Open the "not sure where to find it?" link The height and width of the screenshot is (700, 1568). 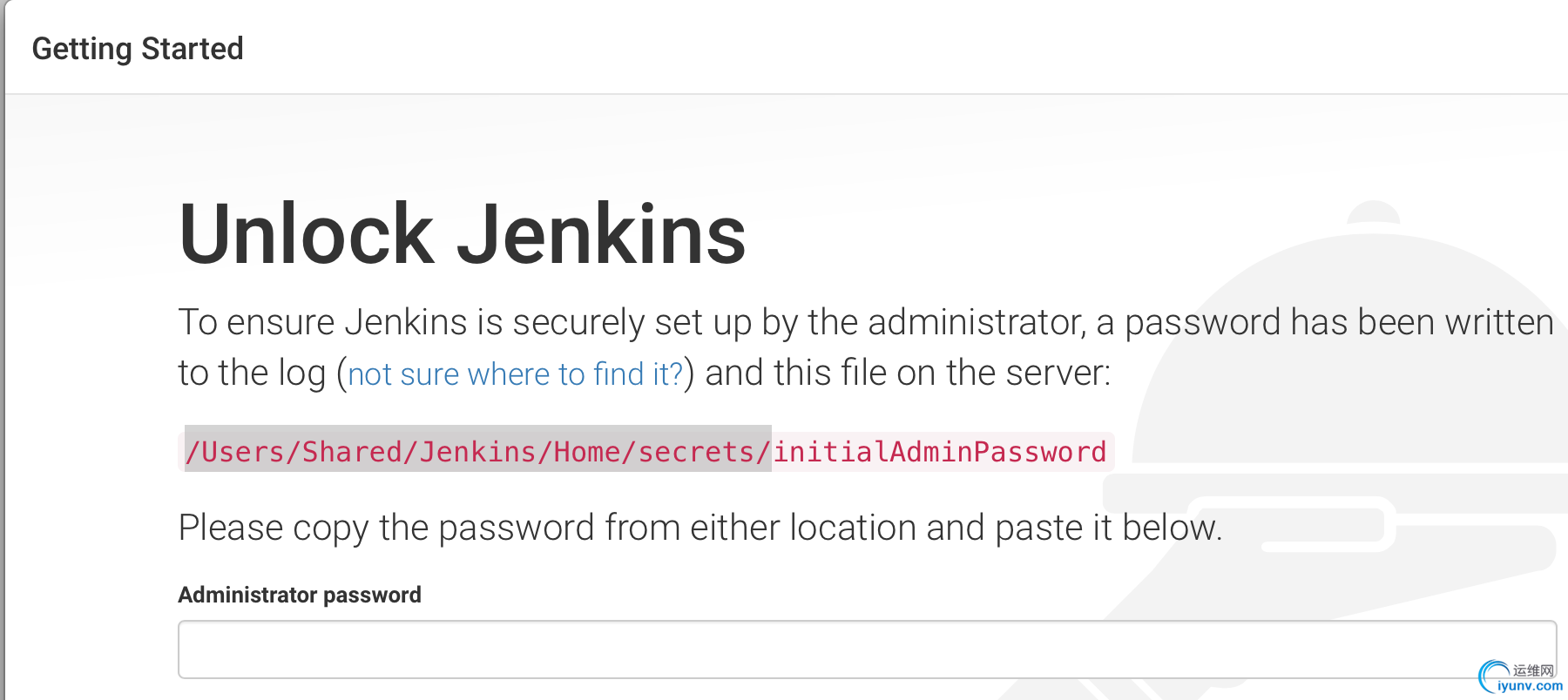coord(515,374)
